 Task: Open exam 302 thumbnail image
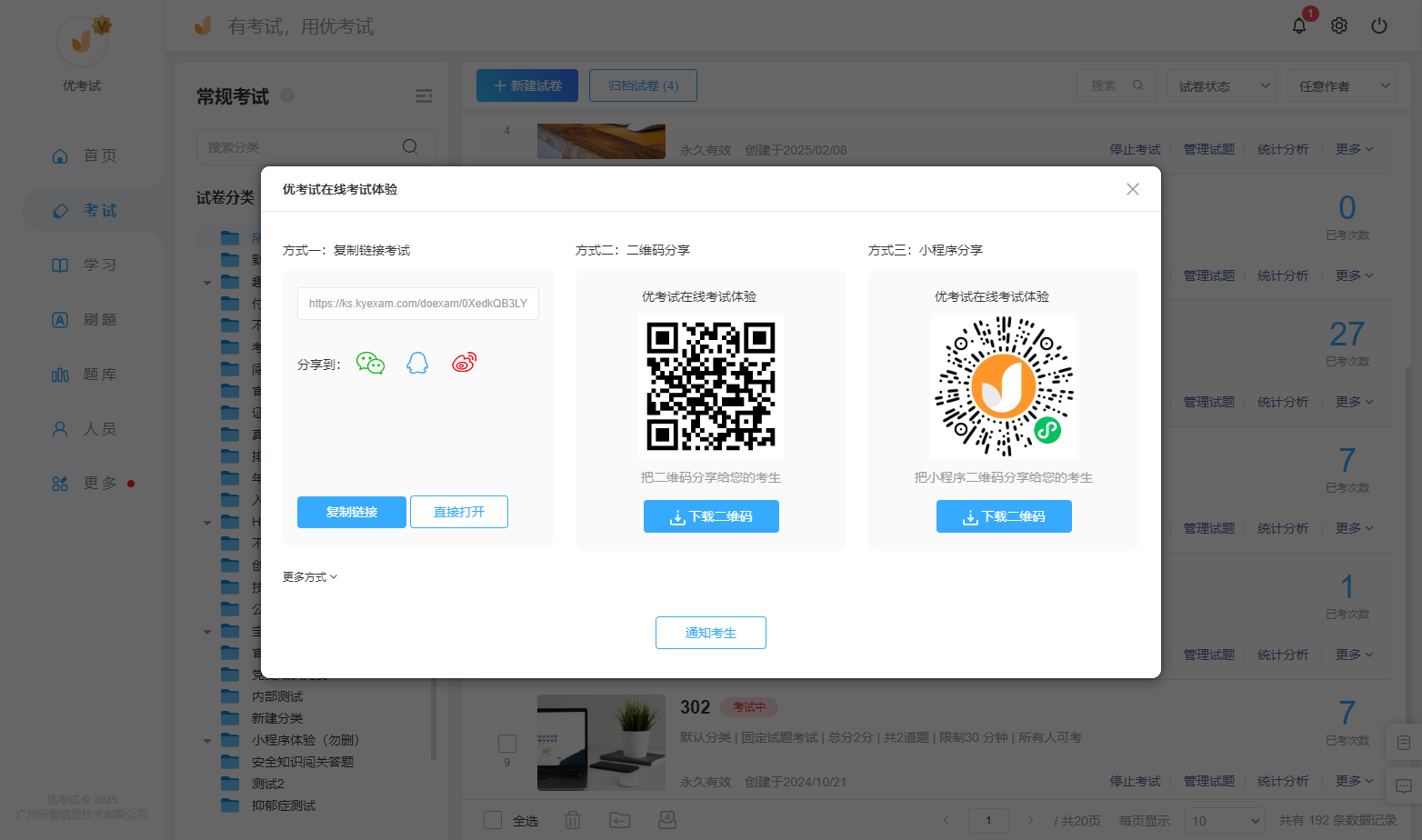click(601, 742)
